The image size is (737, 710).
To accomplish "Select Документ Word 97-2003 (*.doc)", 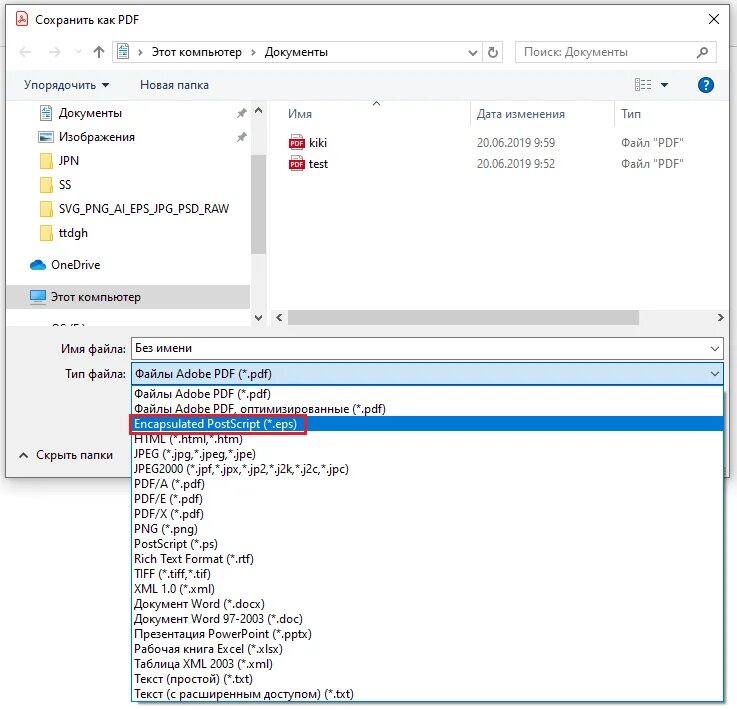I will (427, 619).
